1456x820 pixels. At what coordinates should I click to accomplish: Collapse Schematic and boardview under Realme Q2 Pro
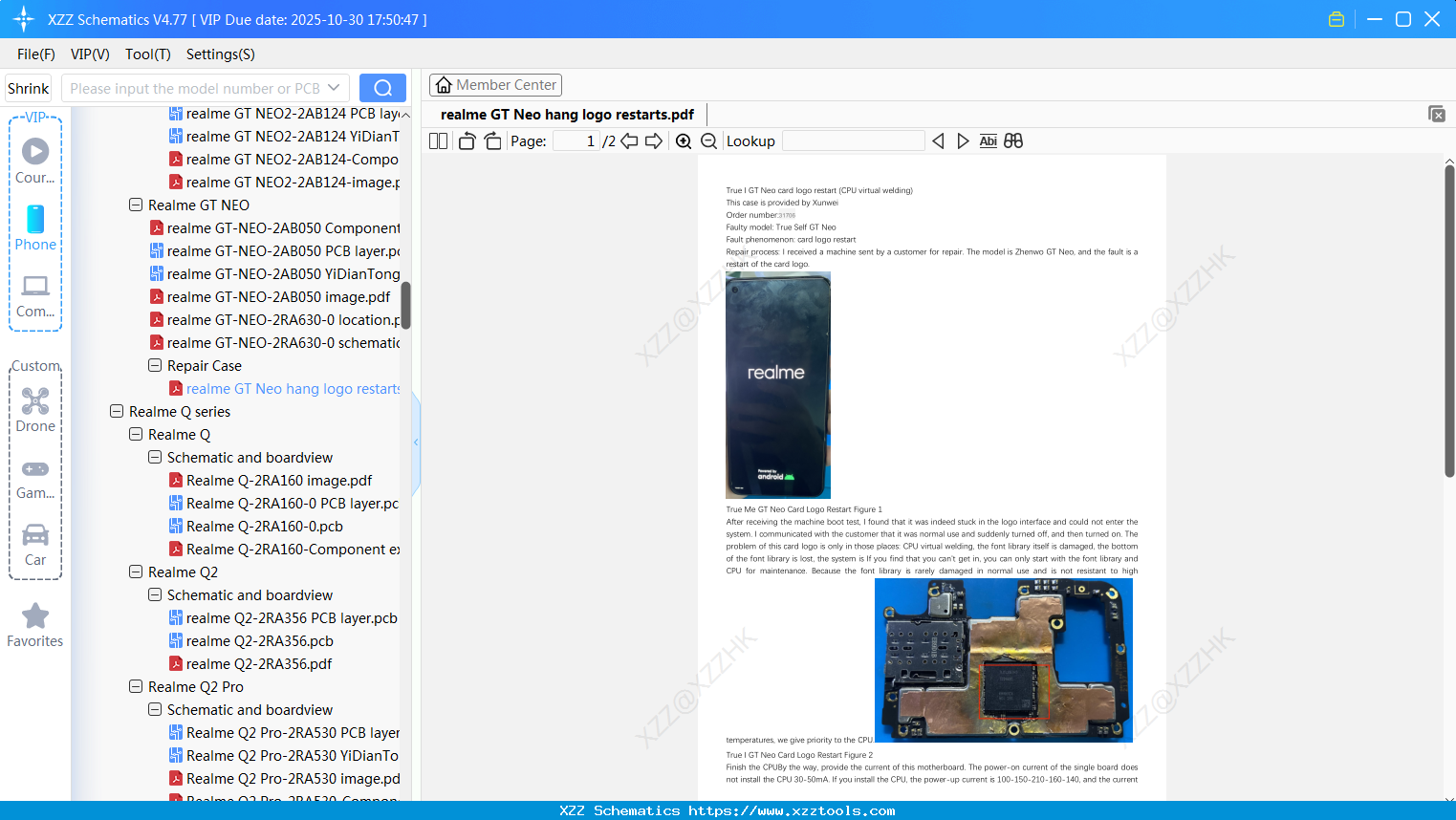(155, 710)
